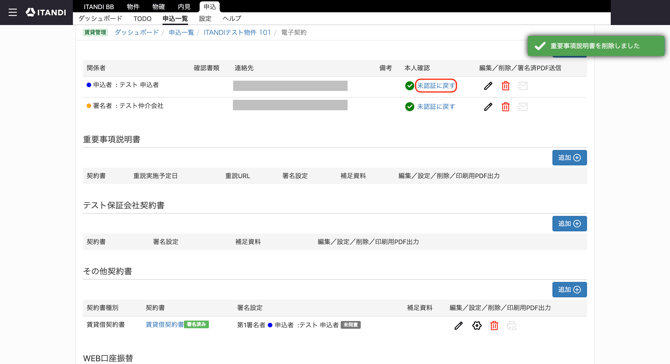Click 未認証に戻す for 申込者
This screenshot has height=364, width=670.
point(436,86)
